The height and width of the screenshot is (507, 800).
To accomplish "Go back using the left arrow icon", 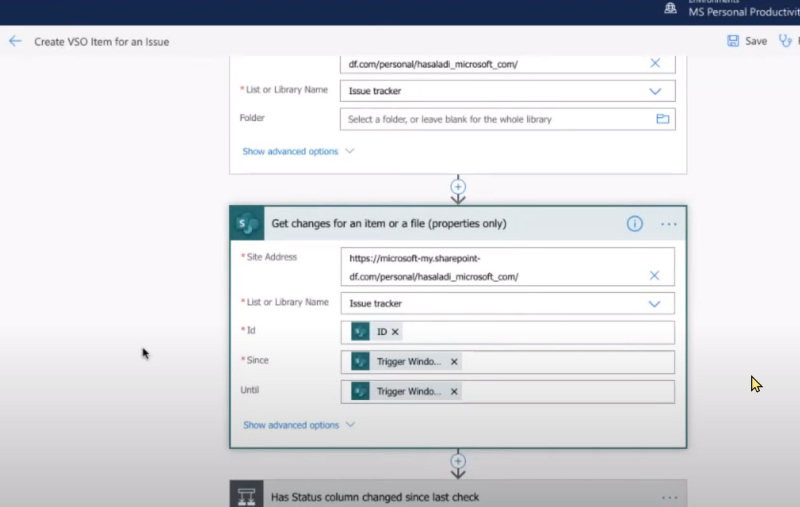I will [x=15, y=41].
